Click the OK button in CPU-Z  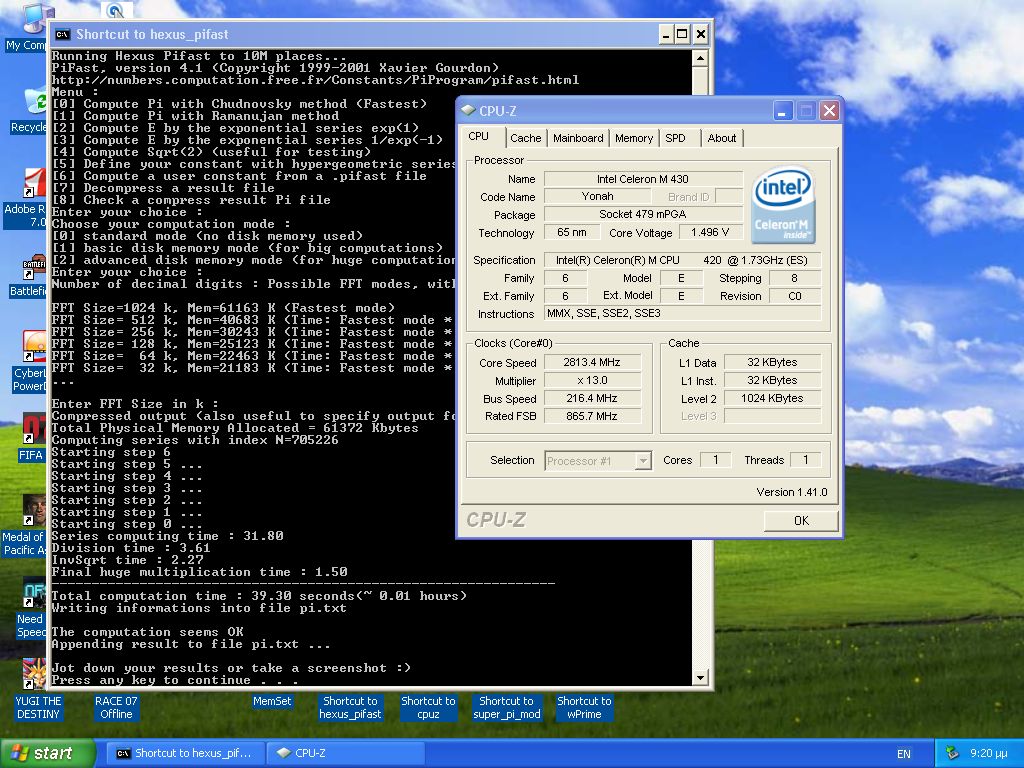coord(801,520)
